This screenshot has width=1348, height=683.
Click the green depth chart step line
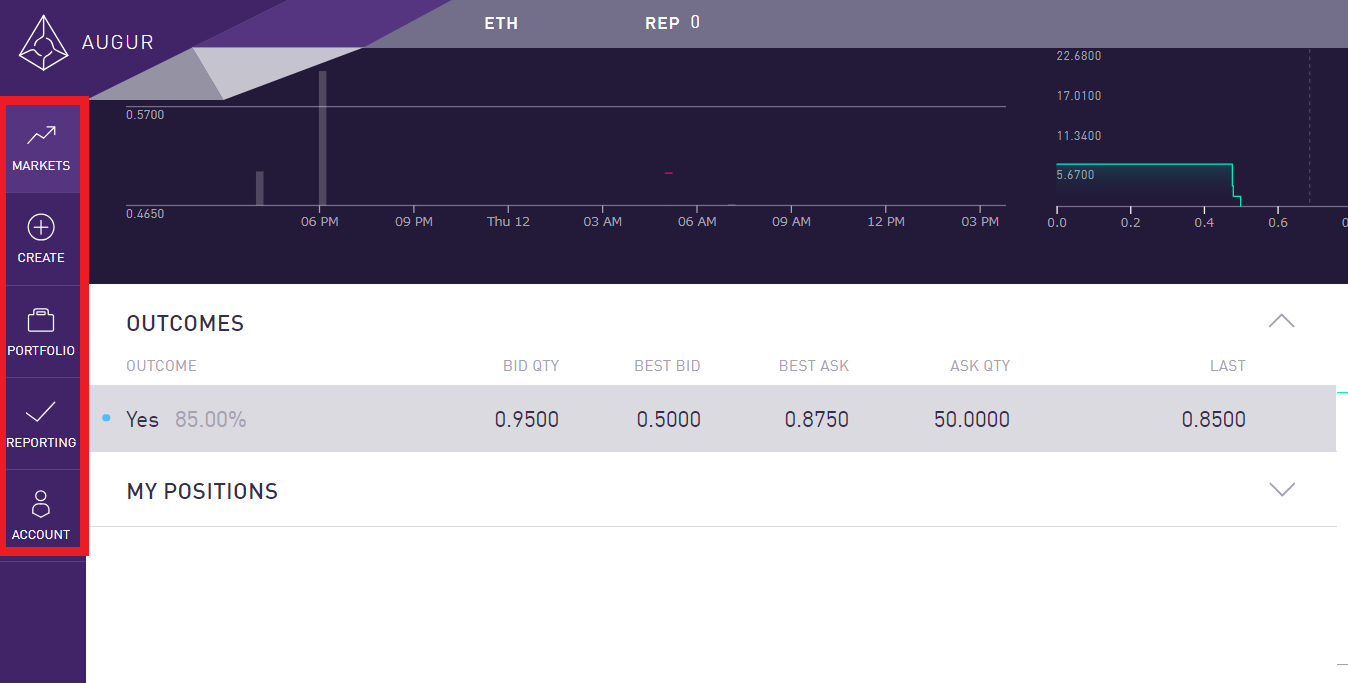pyautogui.click(x=1149, y=184)
